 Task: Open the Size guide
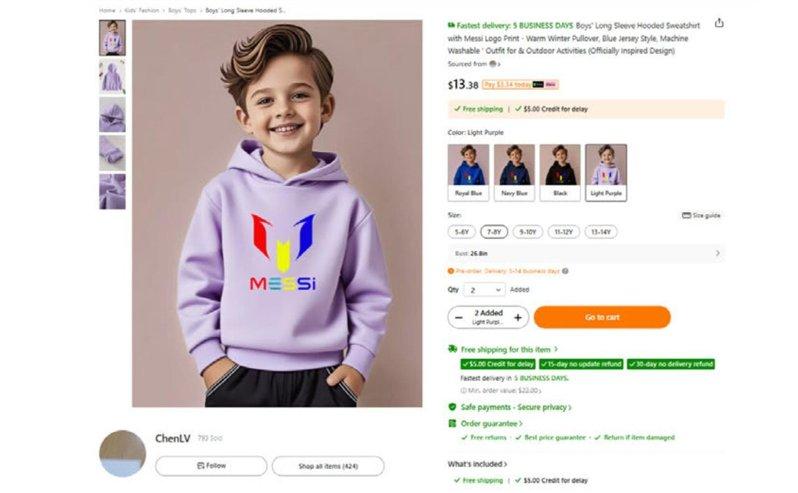700,215
